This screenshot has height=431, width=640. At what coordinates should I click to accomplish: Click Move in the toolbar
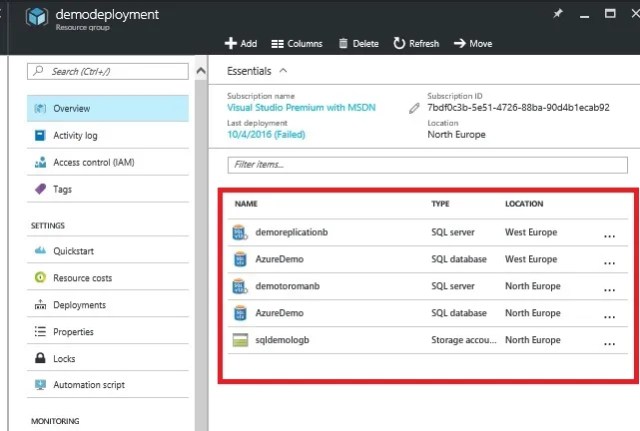[473, 43]
